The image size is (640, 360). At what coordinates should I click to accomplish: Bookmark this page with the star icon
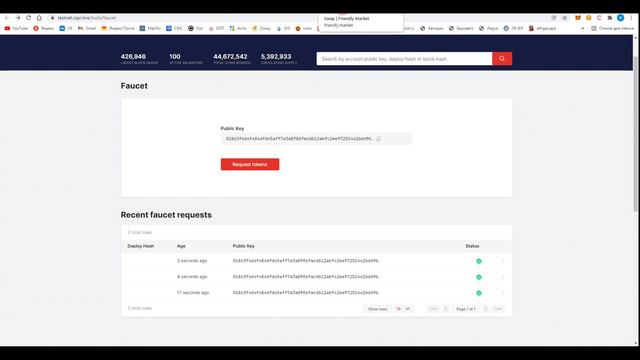(x=565, y=18)
